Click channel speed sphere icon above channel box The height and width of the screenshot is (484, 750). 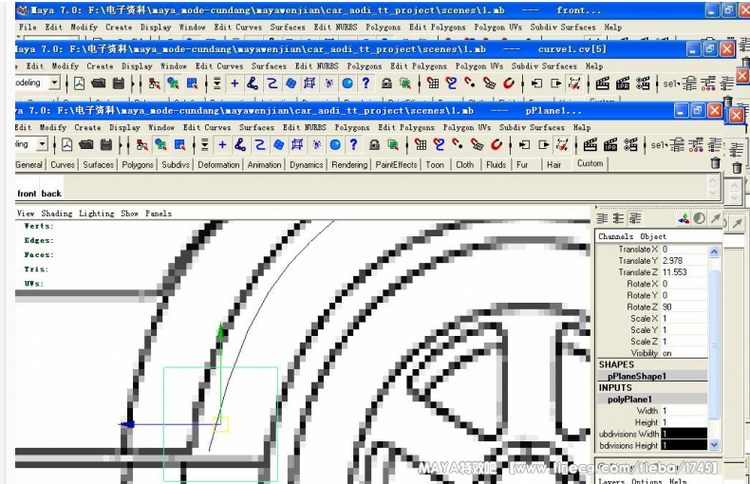click(x=699, y=219)
